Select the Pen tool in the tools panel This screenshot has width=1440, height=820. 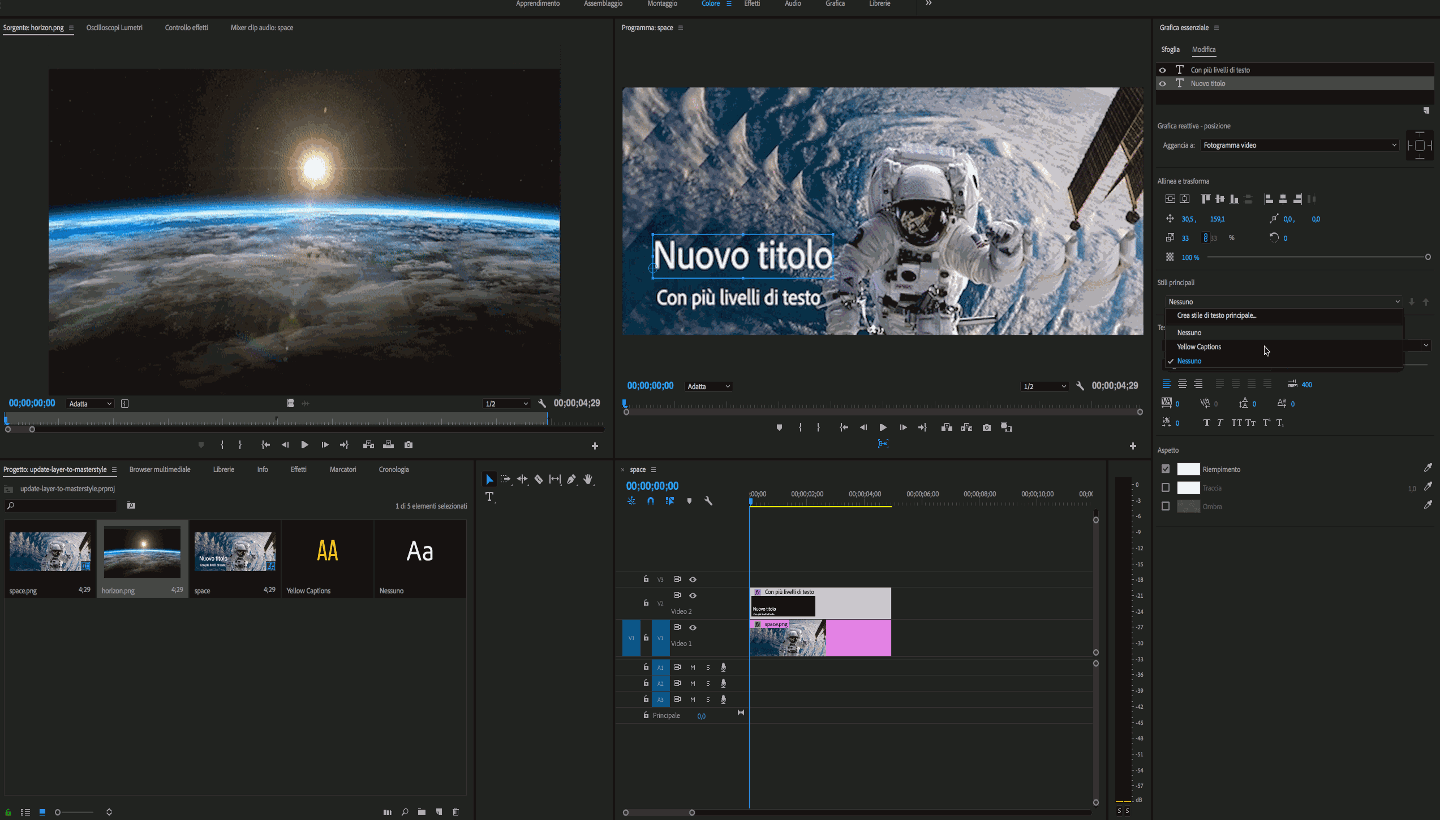coord(571,480)
